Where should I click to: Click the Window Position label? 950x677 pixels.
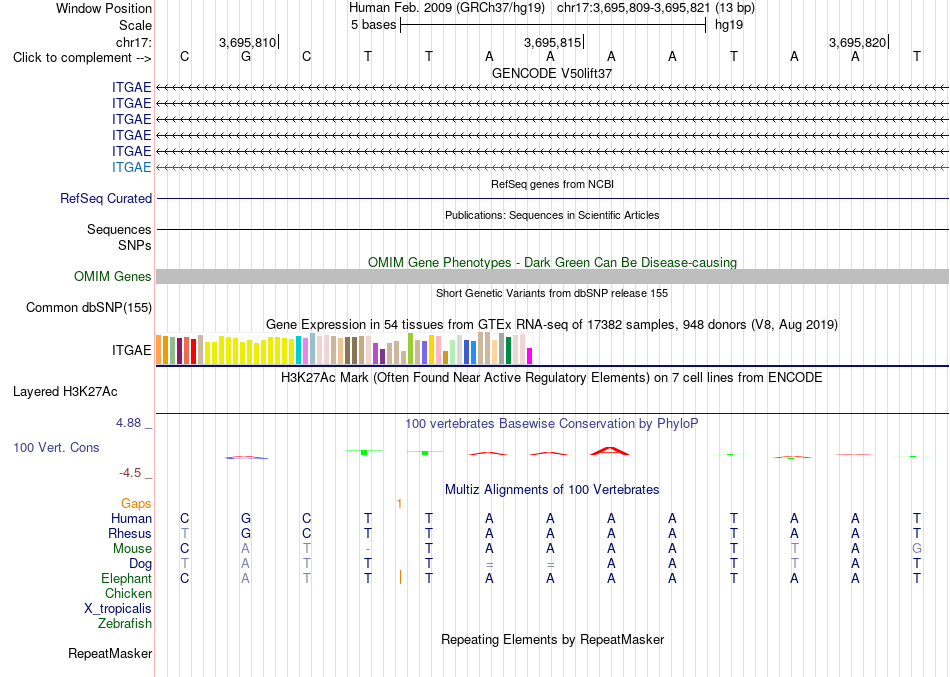pos(104,8)
